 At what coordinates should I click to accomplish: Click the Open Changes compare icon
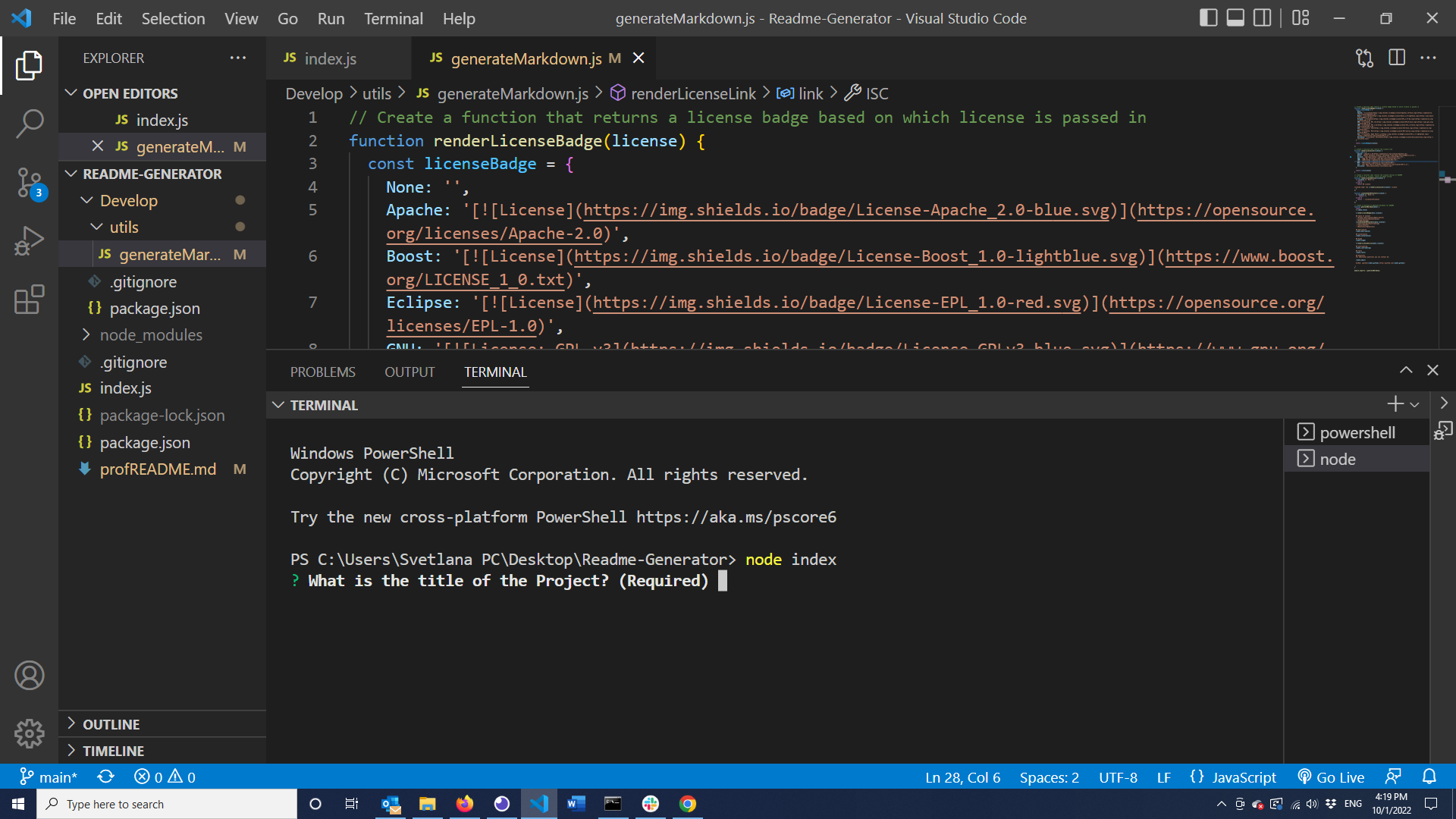tap(1364, 58)
